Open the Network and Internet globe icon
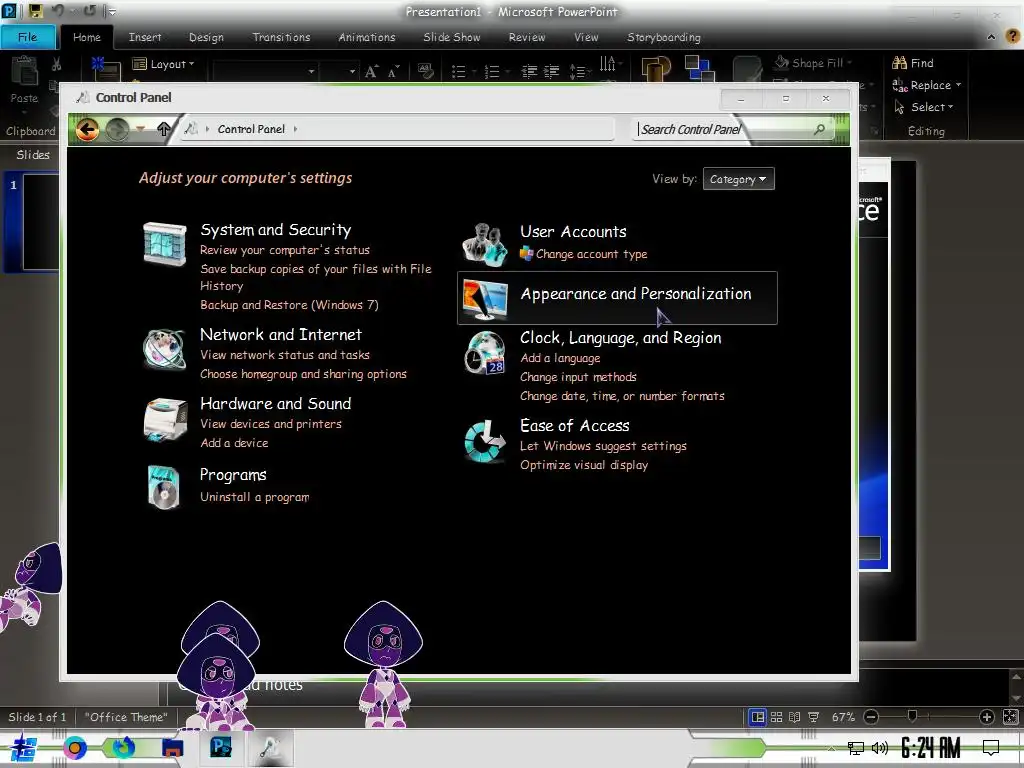 pyautogui.click(x=165, y=349)
